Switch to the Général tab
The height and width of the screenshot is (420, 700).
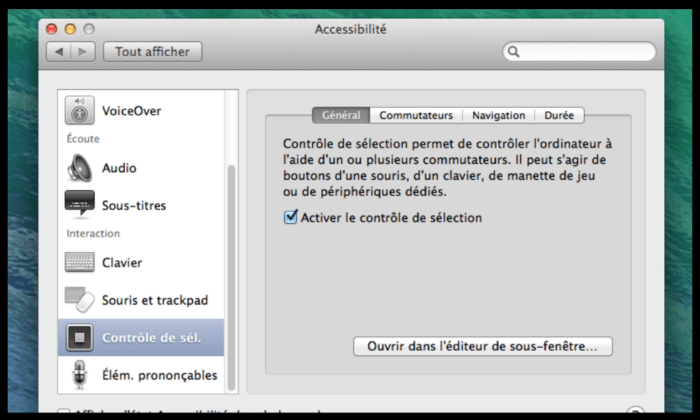click(341, 115)
